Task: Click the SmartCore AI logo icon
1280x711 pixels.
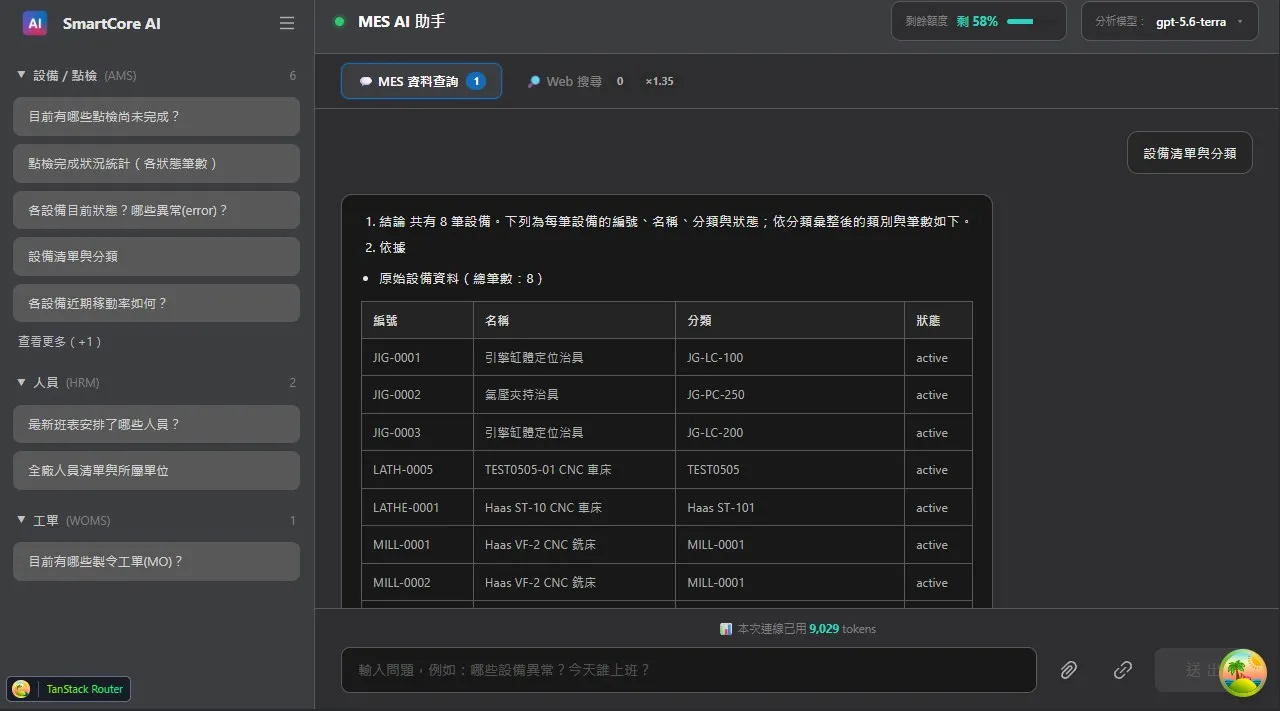Action: [x=35, y=23]
